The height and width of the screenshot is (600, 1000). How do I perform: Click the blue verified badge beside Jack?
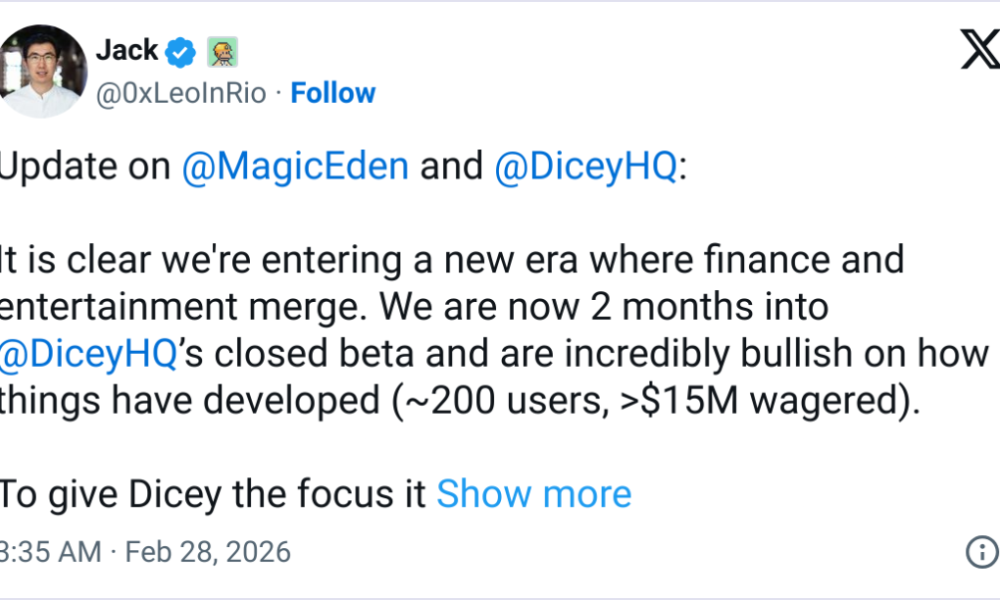tap(181, 51)
